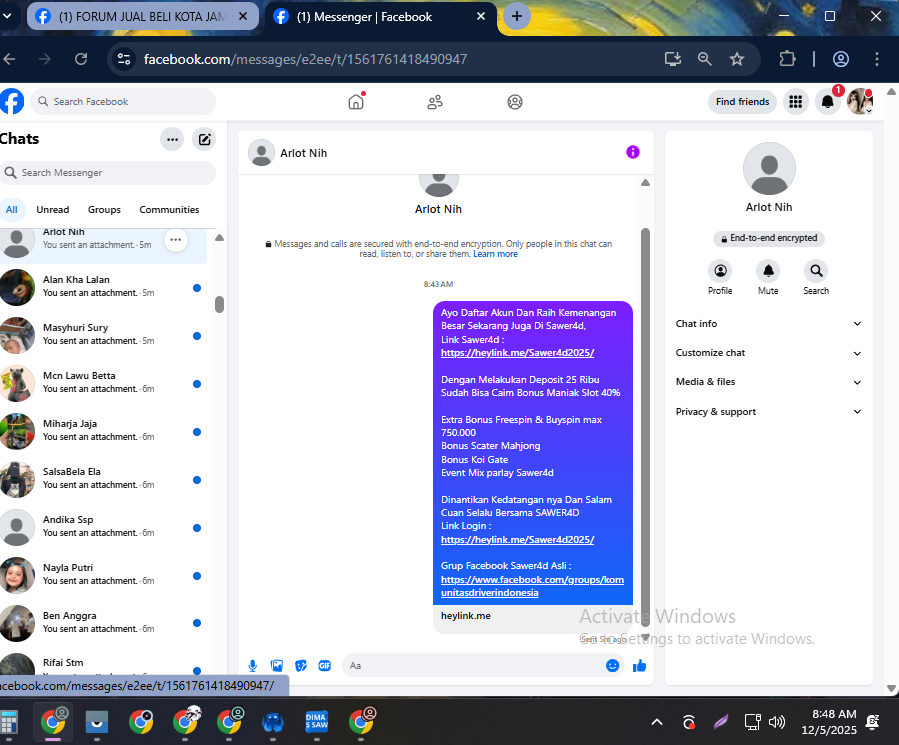Image resolution: width=899 pixels, height=745 pixels.
Task: Open the account profile picture menu
Action: 859,102
